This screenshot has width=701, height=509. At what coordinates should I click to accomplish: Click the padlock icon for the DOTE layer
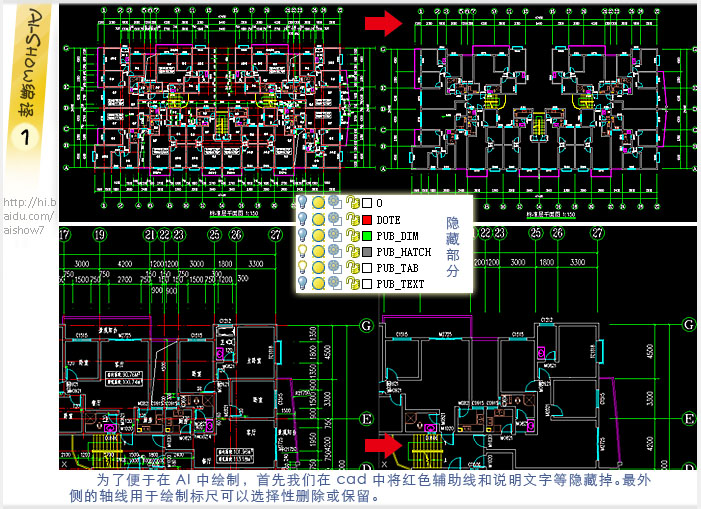pyautogui.click(x=353, y=219)
